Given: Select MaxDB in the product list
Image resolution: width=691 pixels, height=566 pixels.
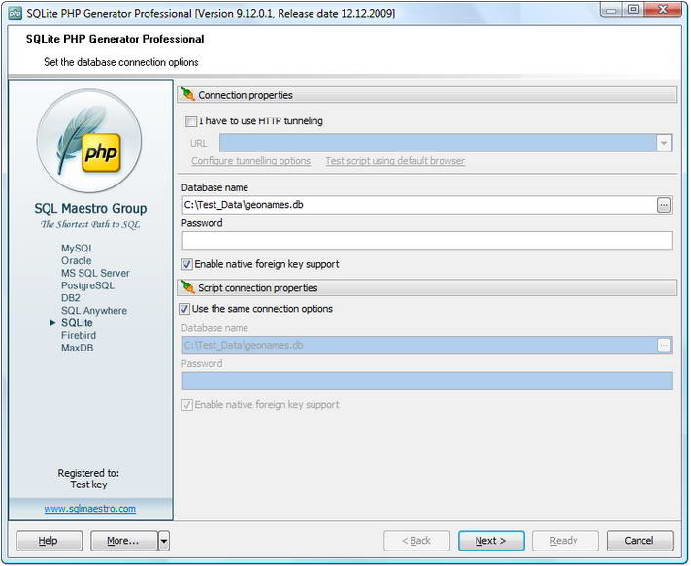Looking at the screenshot, I should [77, 348].
